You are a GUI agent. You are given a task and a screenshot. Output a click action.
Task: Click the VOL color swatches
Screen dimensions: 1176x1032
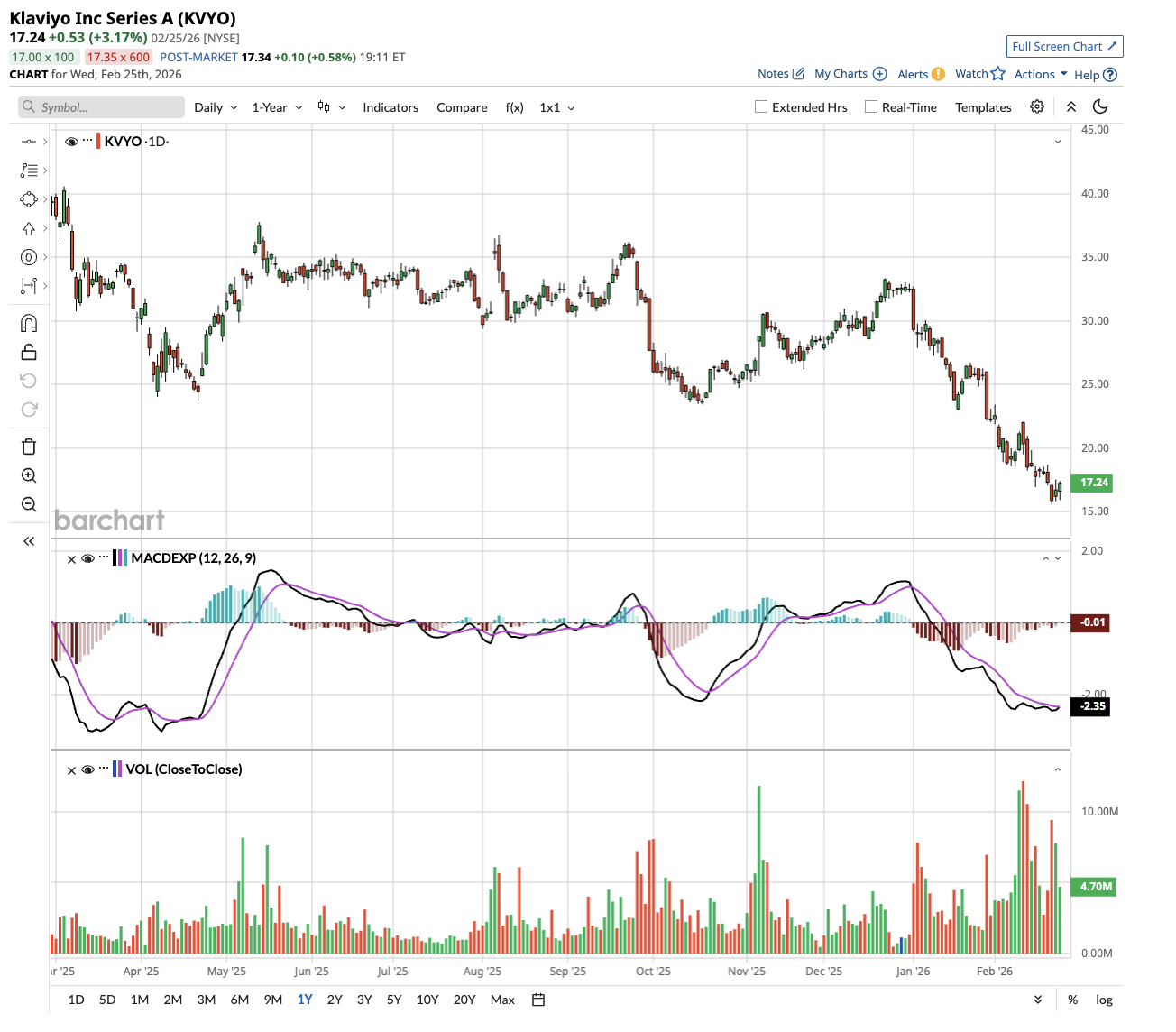pos(117,769)
